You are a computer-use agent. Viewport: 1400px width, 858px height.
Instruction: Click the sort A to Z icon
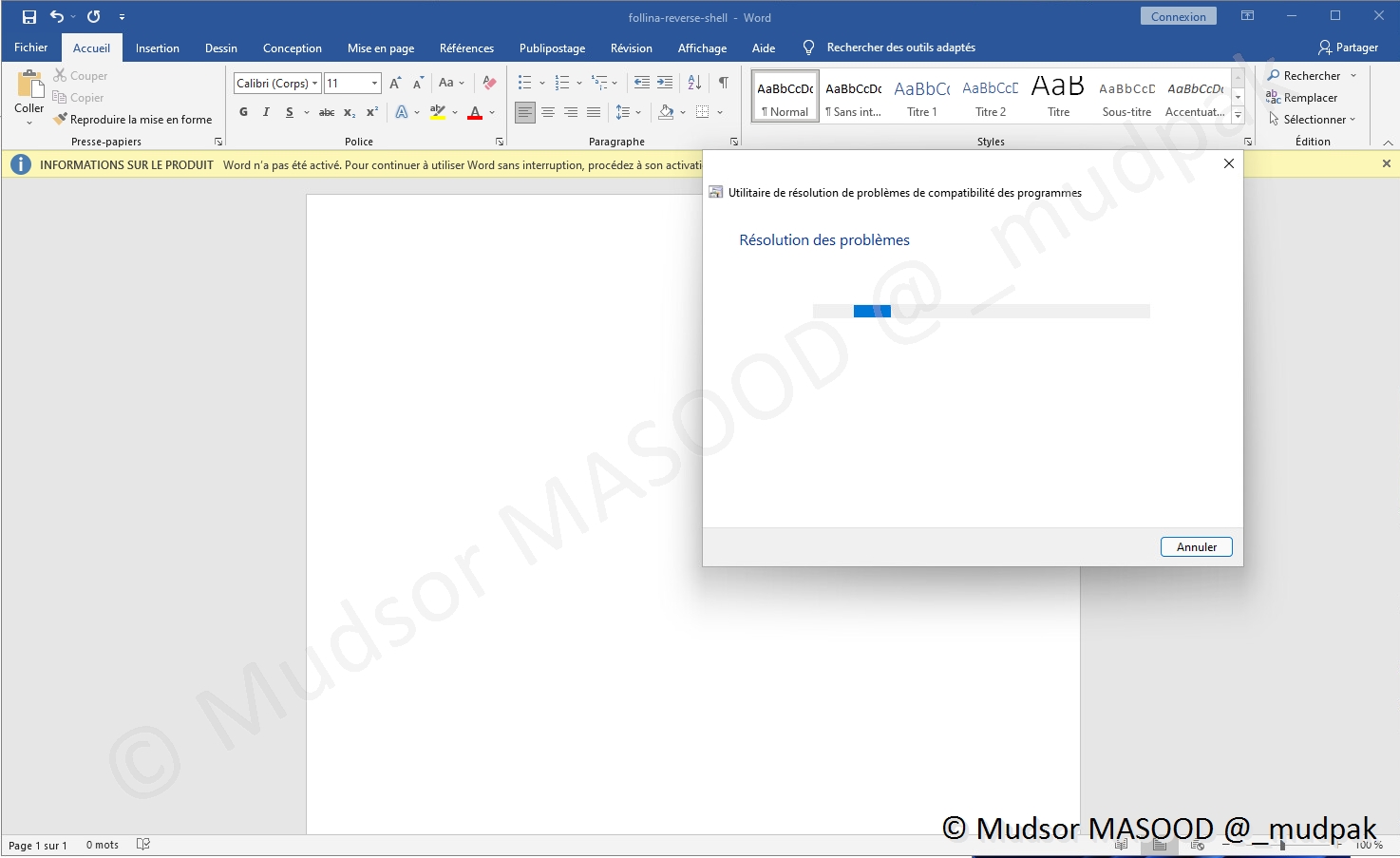coord(694,83)
